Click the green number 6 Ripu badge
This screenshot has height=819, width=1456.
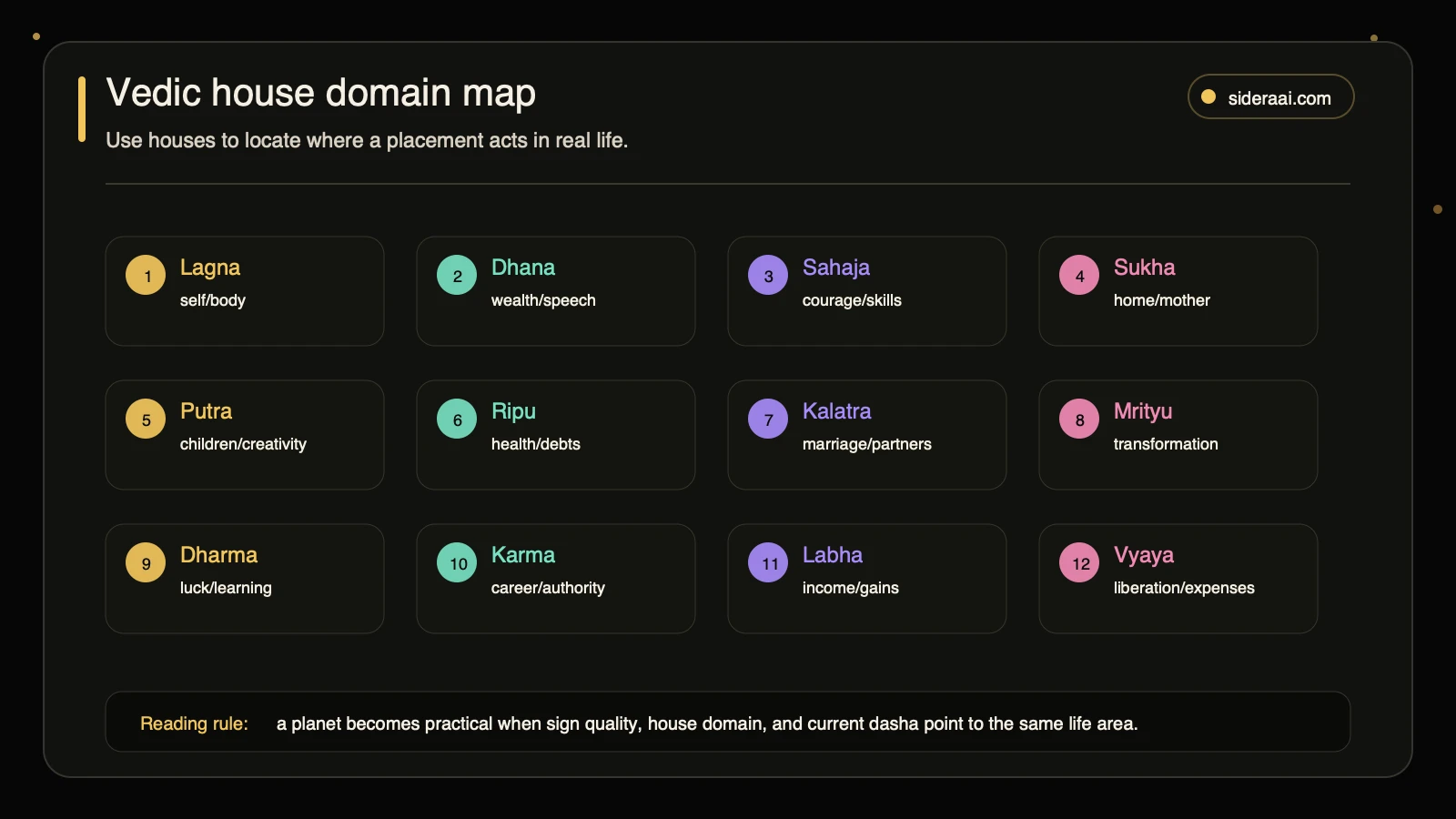click(457, 419)
